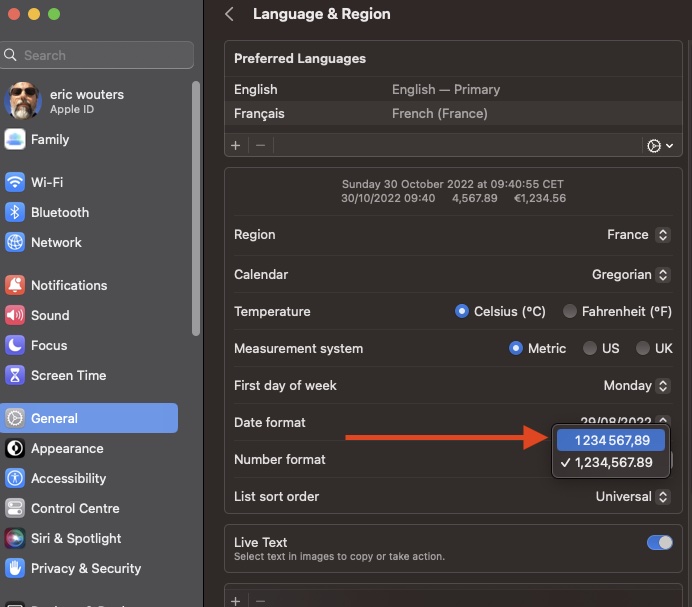Open Wi-Fi in the sidebar
The width and height of the screenshot is (692, 607).
pyautogui.click(x=47, y=182)
